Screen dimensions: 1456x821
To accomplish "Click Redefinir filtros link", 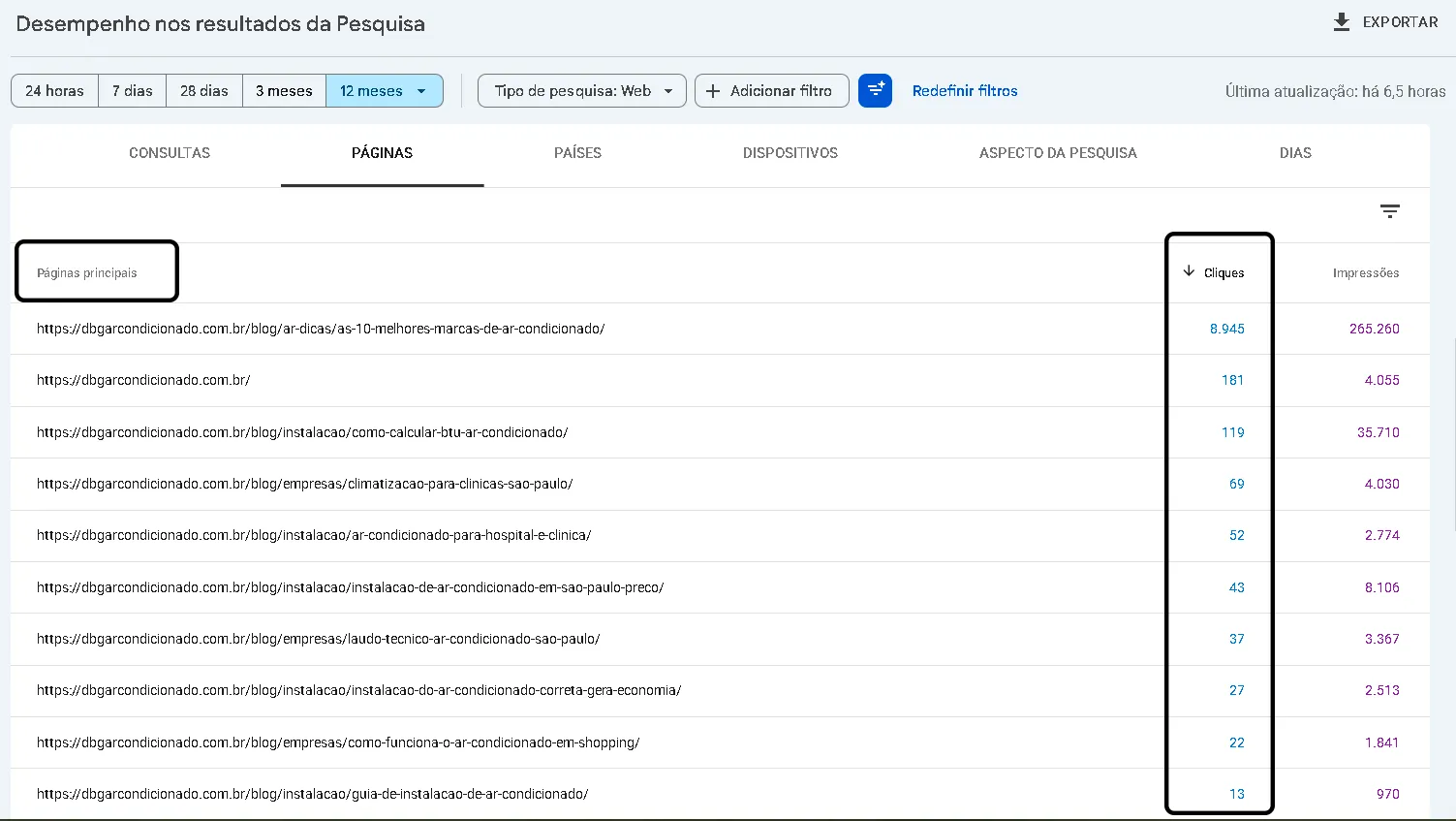I will tap(965, 91).
